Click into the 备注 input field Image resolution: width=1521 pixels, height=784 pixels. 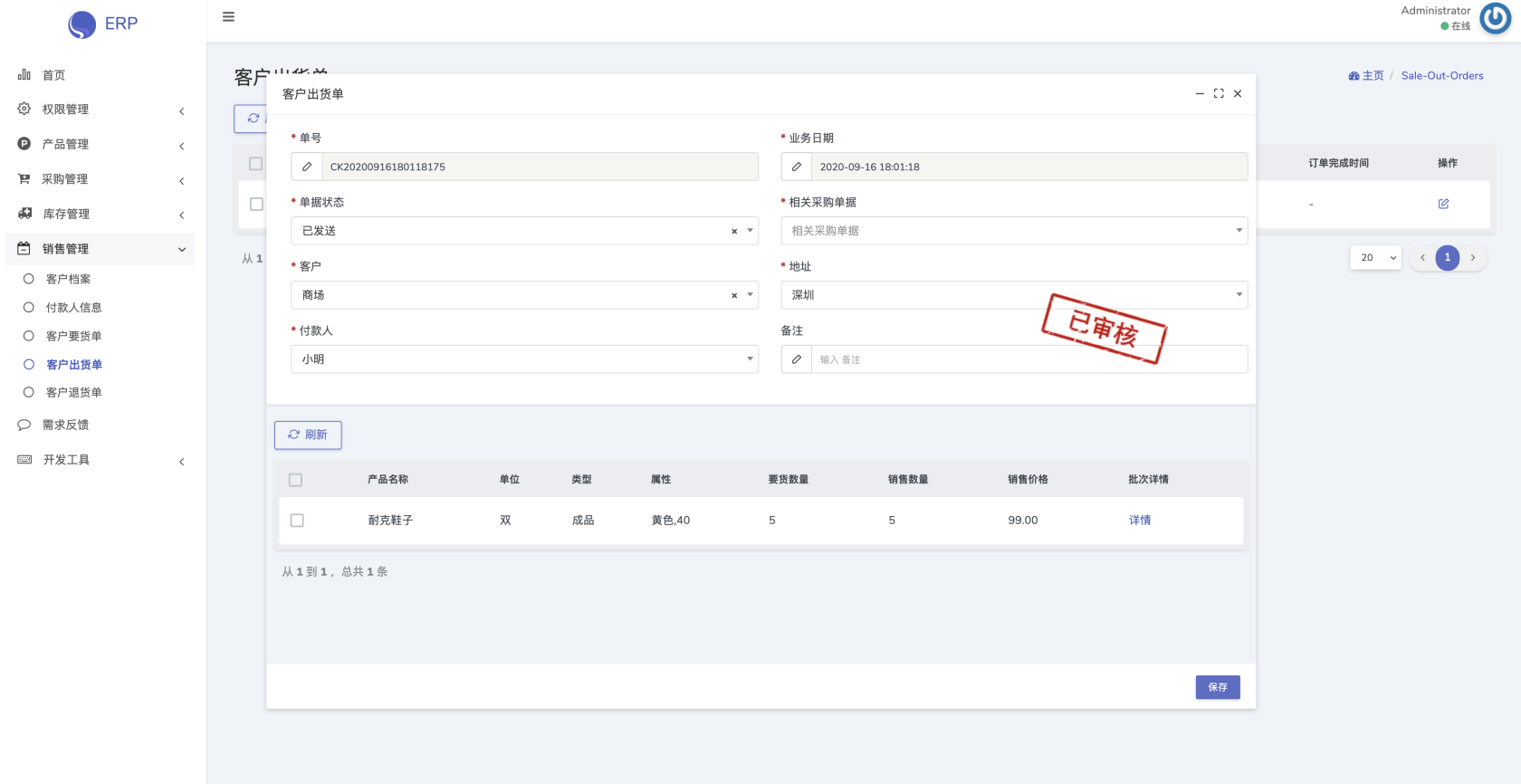pyautogui.click(x=1029, y=359)
